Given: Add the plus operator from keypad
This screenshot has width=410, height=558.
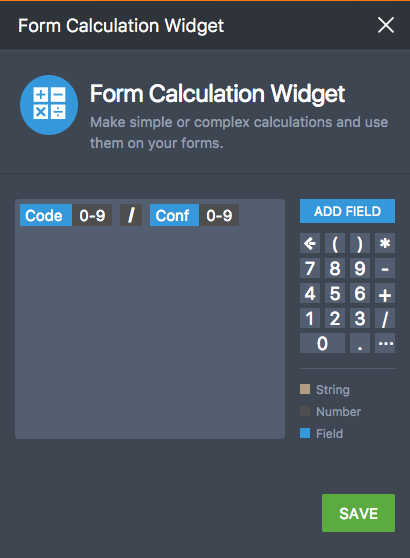Looking at the screenshot, I should pyautogui.click(x=385, y=293).
